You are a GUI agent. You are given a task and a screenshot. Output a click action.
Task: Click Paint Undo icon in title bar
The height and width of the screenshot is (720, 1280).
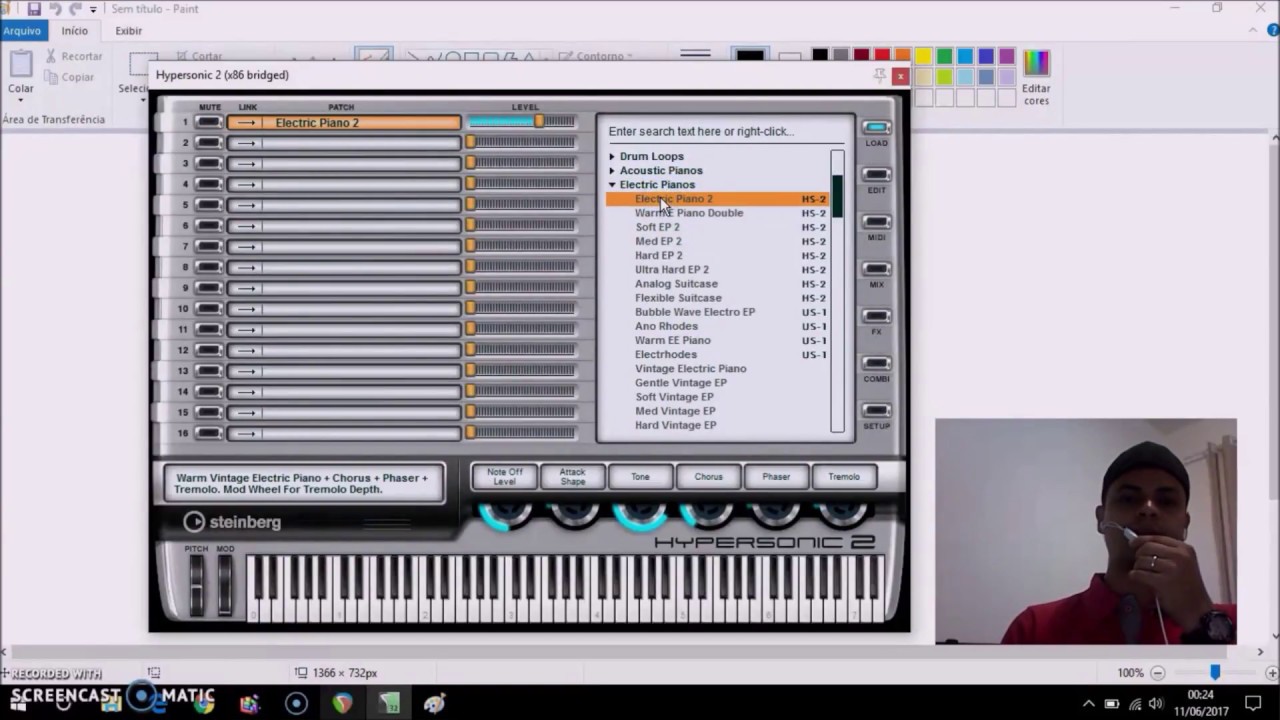click(55, 9)
